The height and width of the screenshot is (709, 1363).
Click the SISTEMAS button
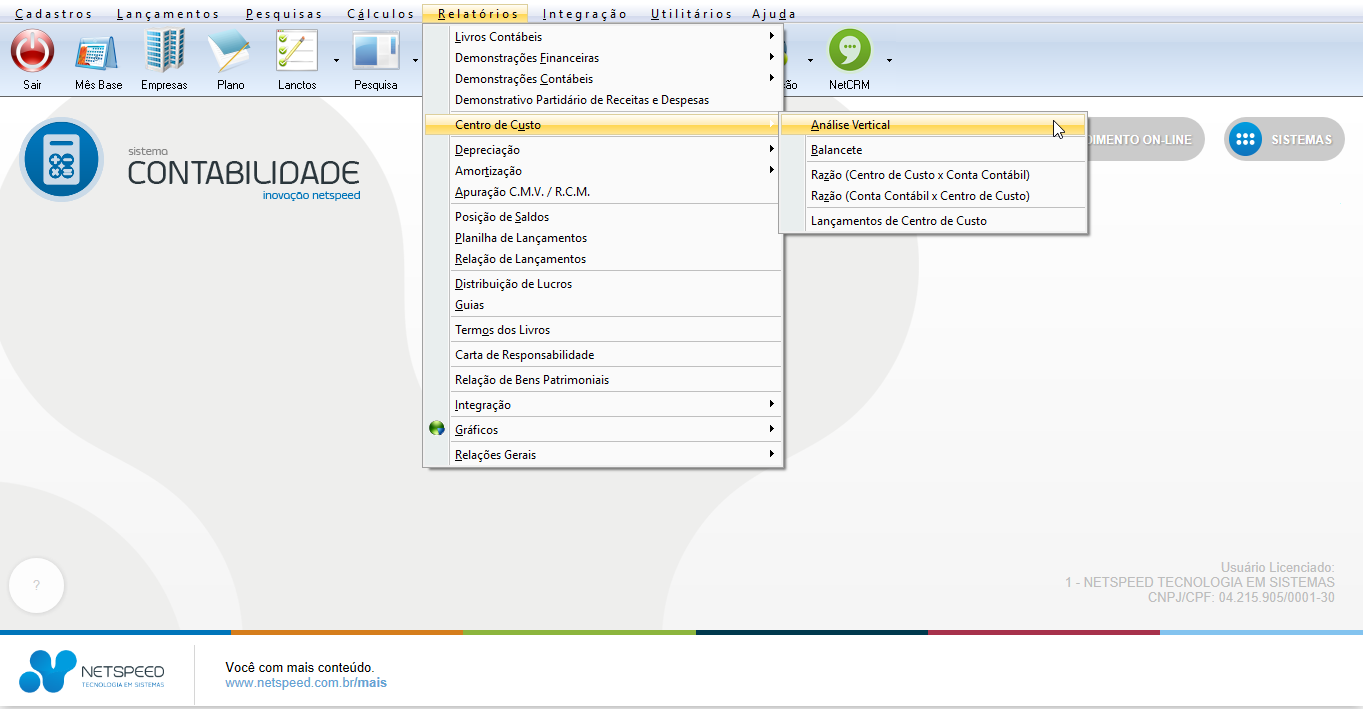(1284, 140)
